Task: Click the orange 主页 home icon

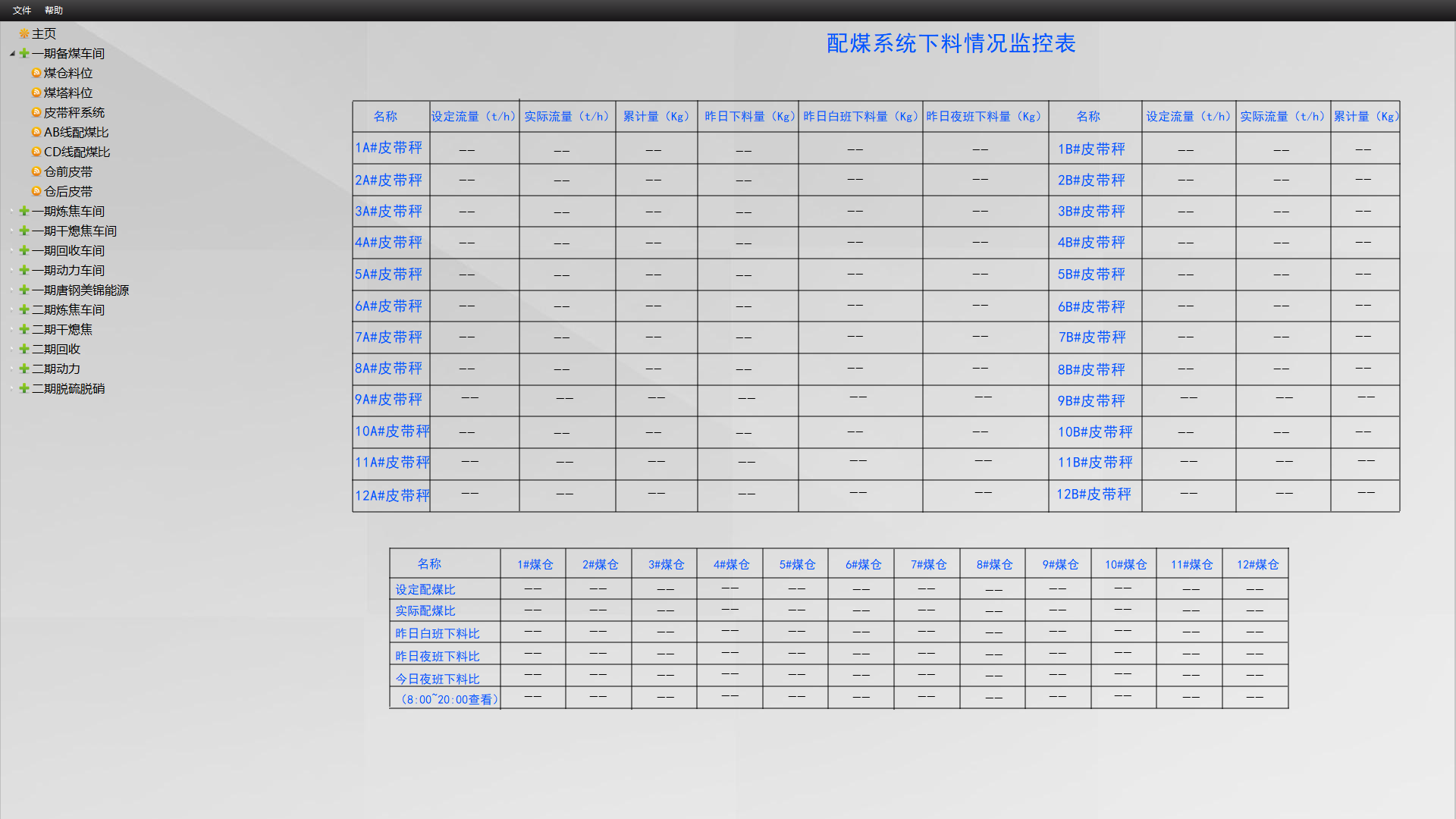Action: click(24, 33)
